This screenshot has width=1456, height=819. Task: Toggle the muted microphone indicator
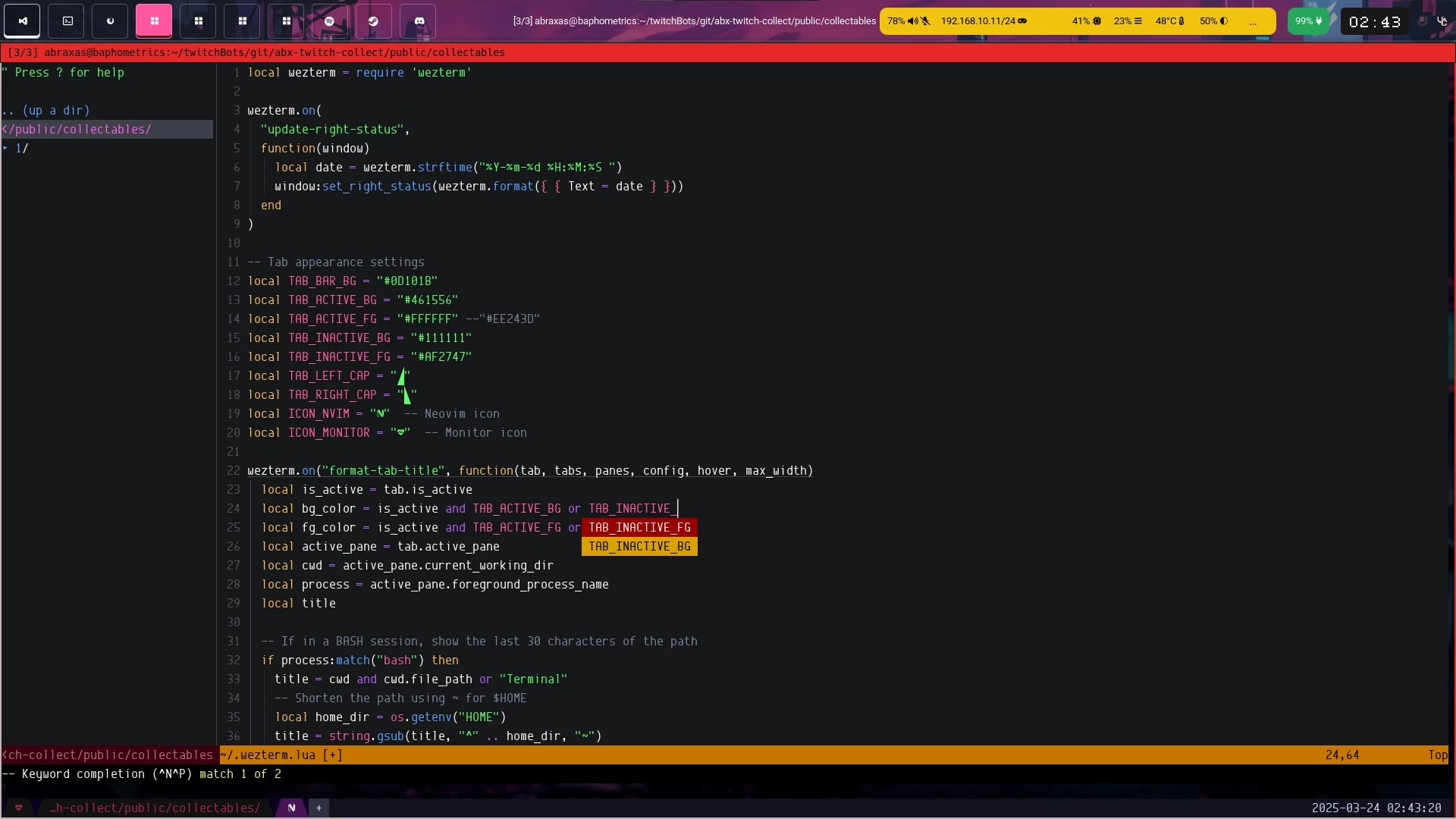[925, 21]
